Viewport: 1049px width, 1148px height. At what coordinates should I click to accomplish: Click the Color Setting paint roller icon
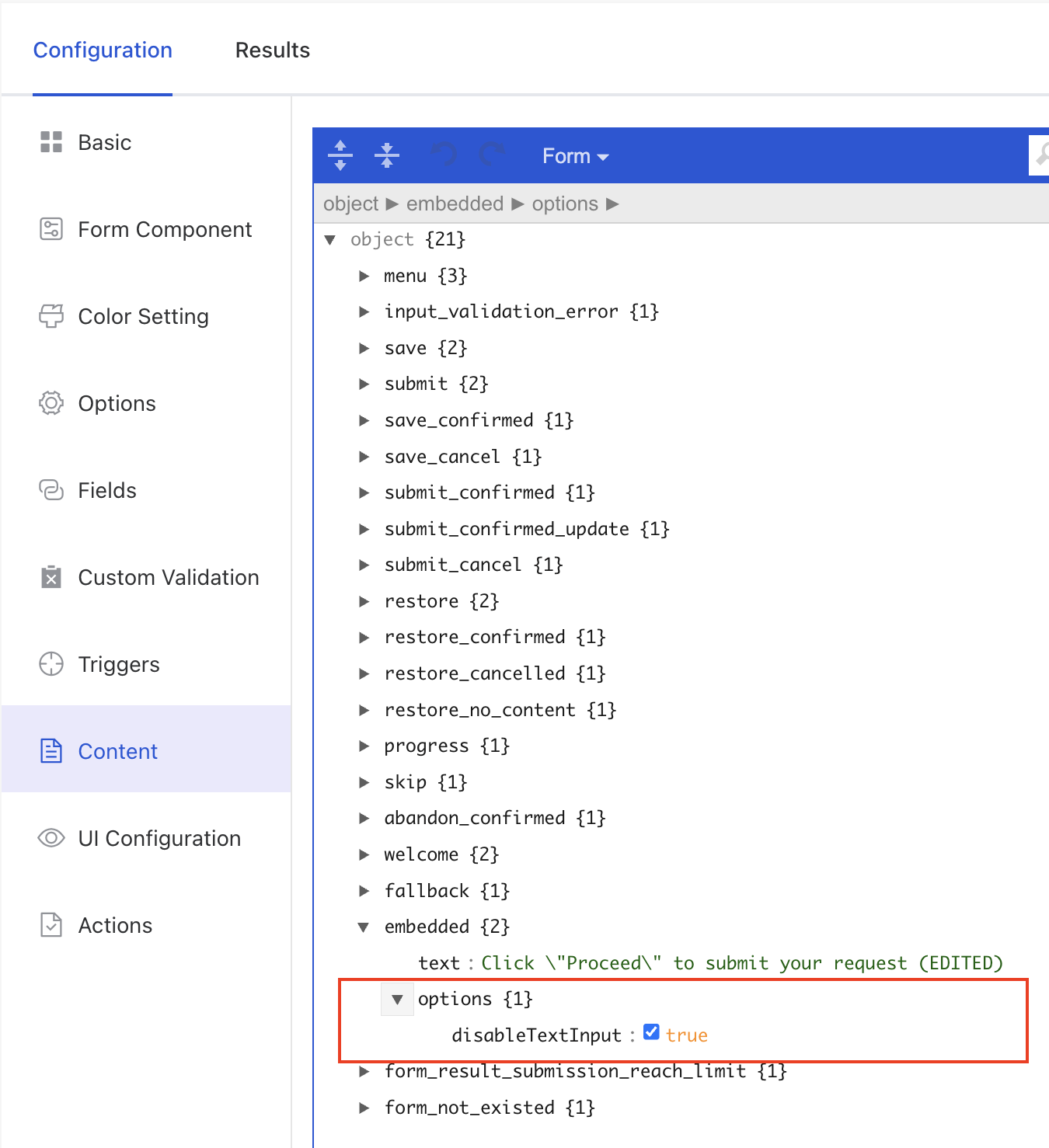click(x=51, y=316)
